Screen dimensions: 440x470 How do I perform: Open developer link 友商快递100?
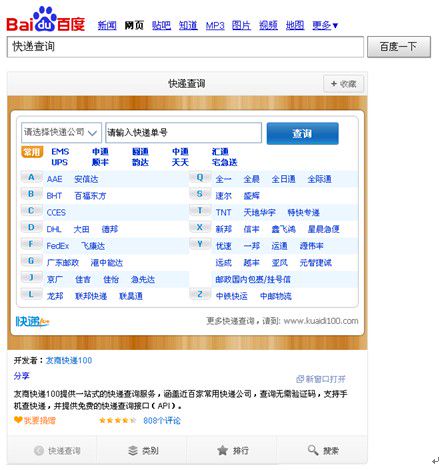click(69, 360)
